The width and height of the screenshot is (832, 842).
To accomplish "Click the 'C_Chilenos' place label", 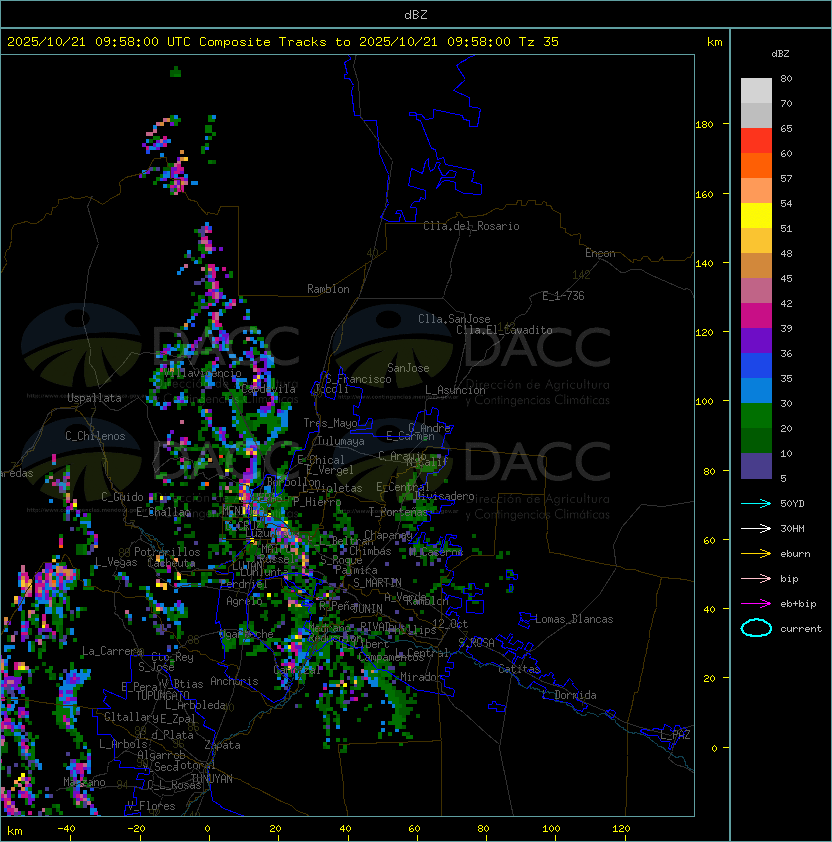I will [95, 436].
